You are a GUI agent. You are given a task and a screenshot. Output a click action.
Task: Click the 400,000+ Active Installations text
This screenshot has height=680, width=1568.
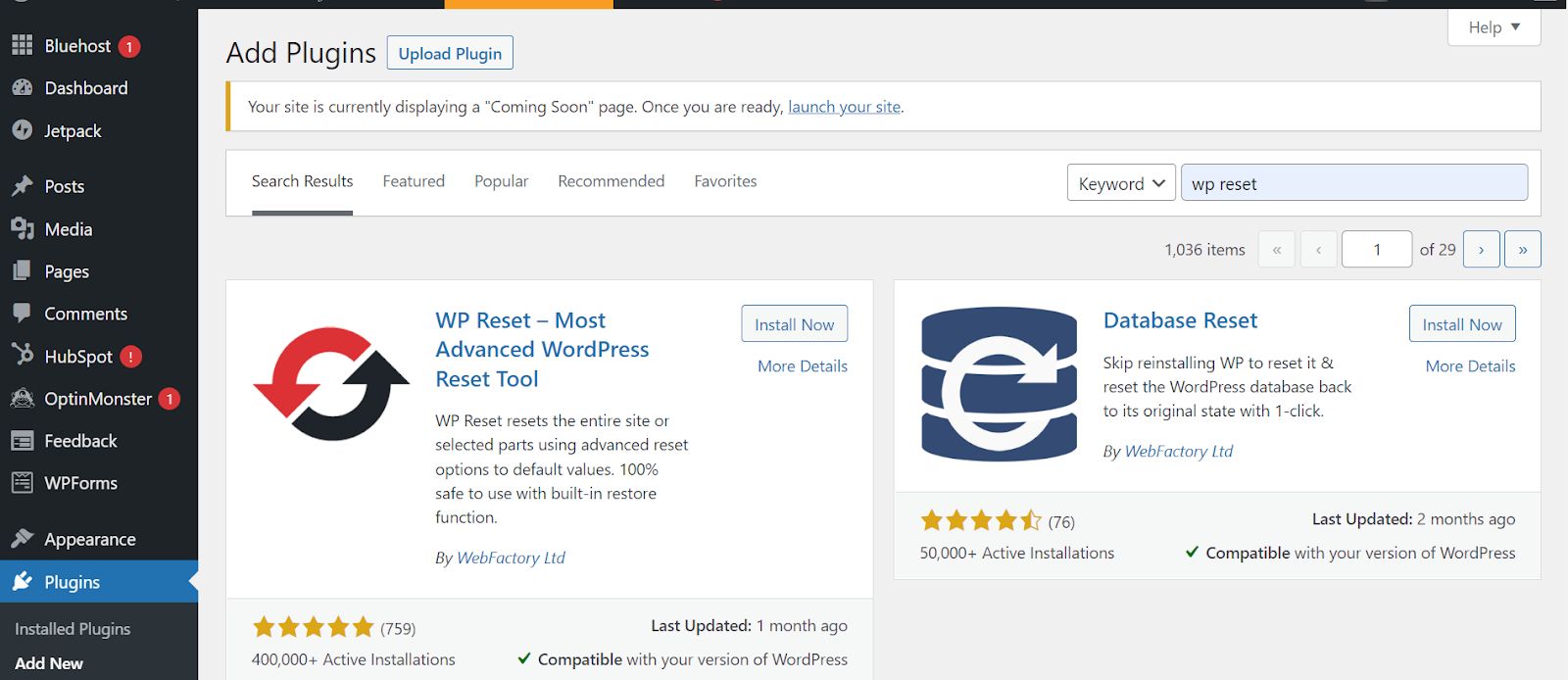354,659
